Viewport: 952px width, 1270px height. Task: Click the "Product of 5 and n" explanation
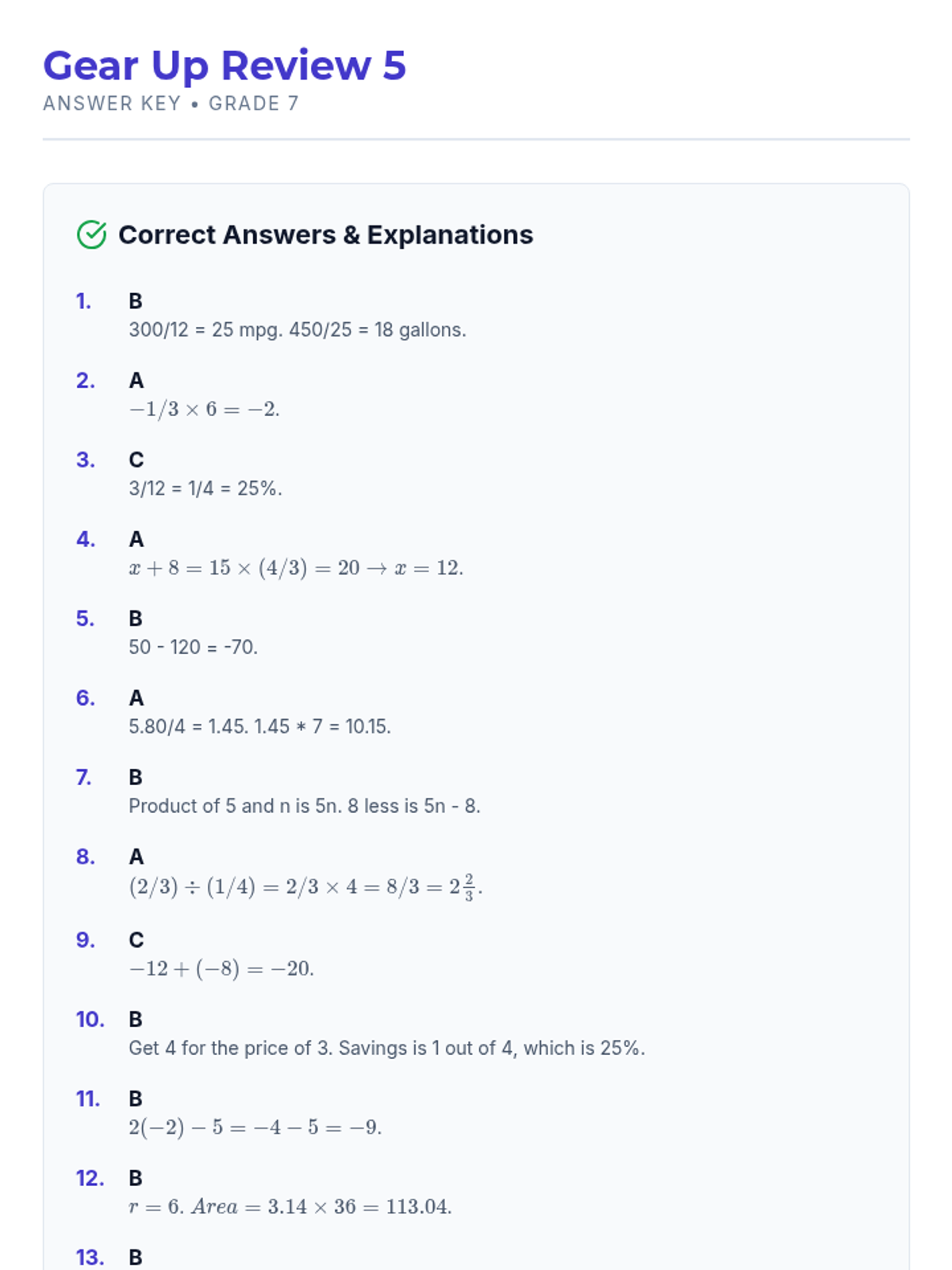coord(305,806)
